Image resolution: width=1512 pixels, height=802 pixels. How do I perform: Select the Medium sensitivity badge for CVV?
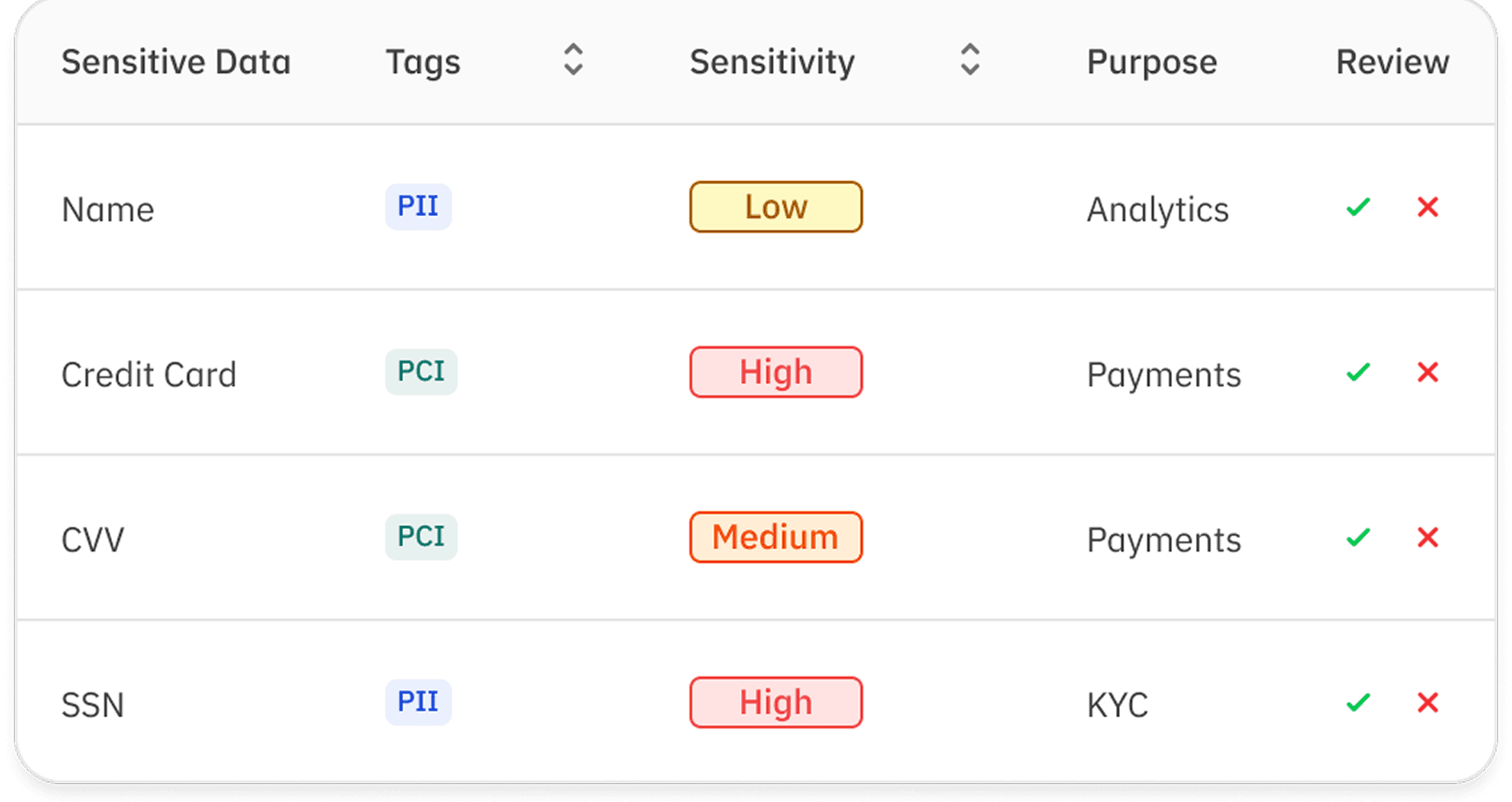[x=776, y=537]
